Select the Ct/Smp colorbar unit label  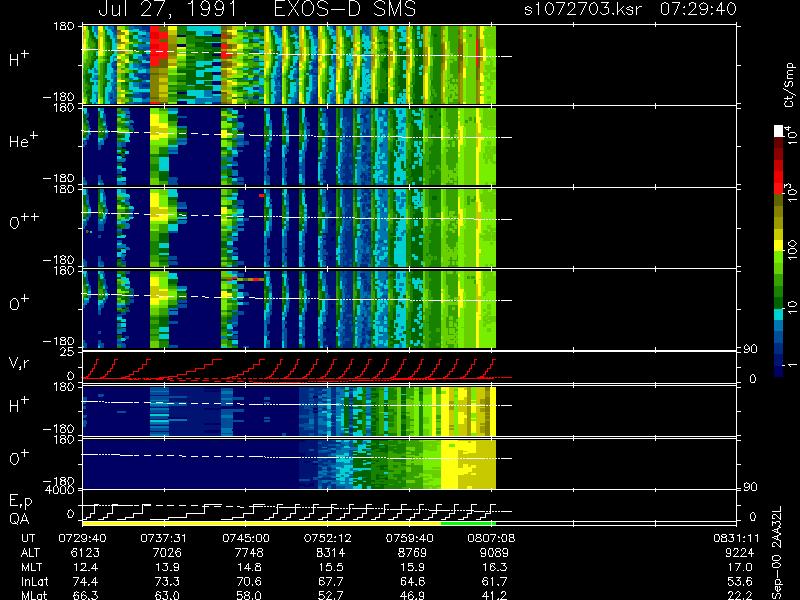(789, 85)
